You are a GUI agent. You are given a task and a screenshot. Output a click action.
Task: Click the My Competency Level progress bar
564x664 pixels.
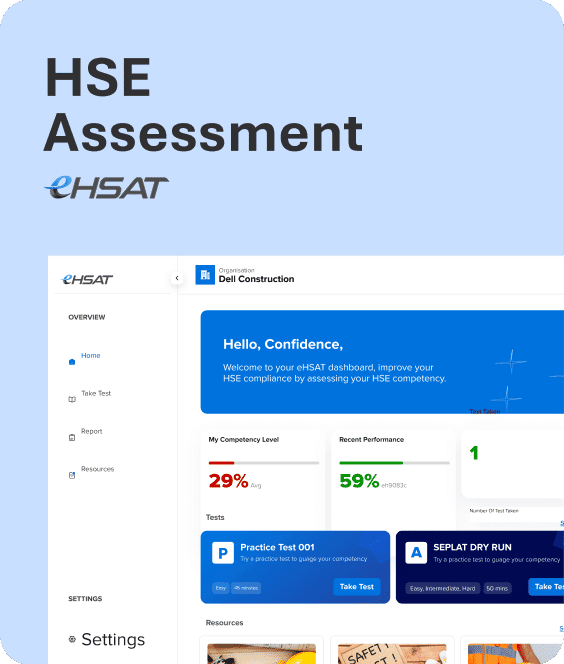pyautogui.click(x=263, y=463)
